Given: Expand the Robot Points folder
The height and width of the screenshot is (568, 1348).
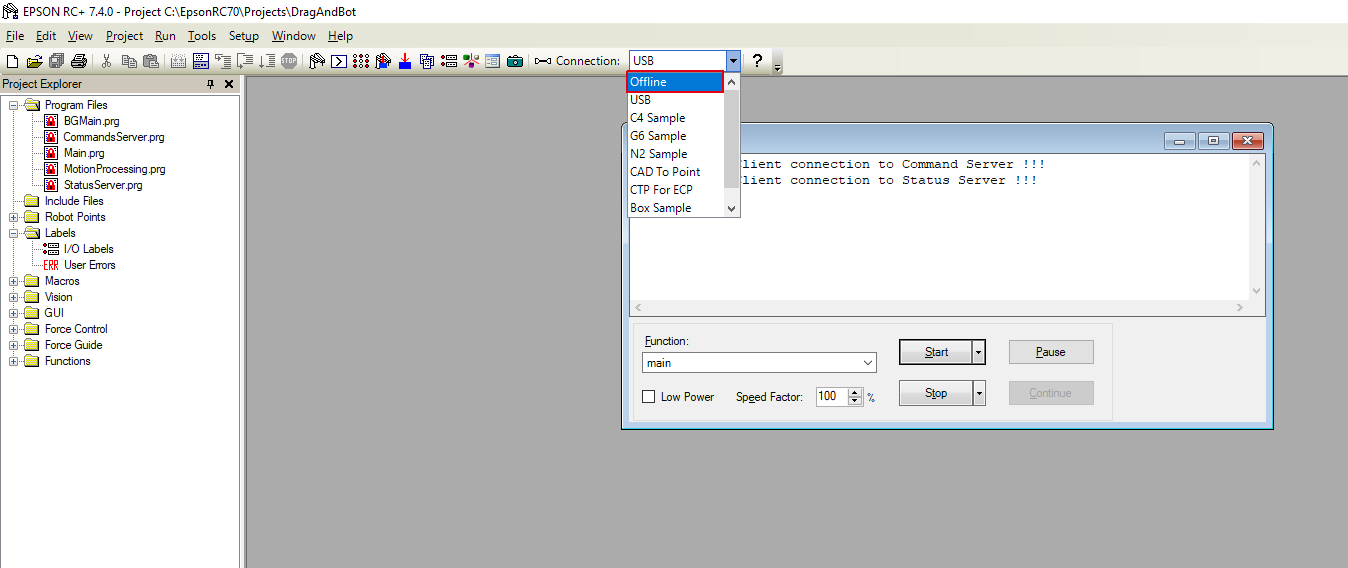Looking at the screenshot, I should 14,217.
